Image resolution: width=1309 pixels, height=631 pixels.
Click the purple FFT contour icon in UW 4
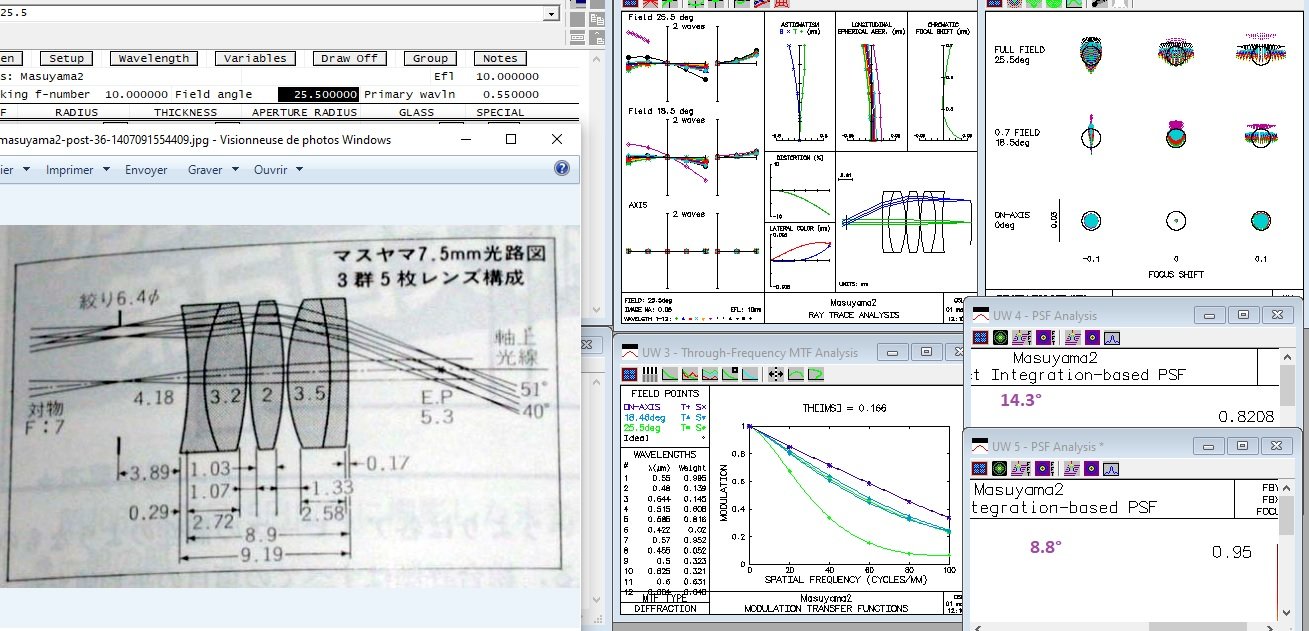point(1046,337)
